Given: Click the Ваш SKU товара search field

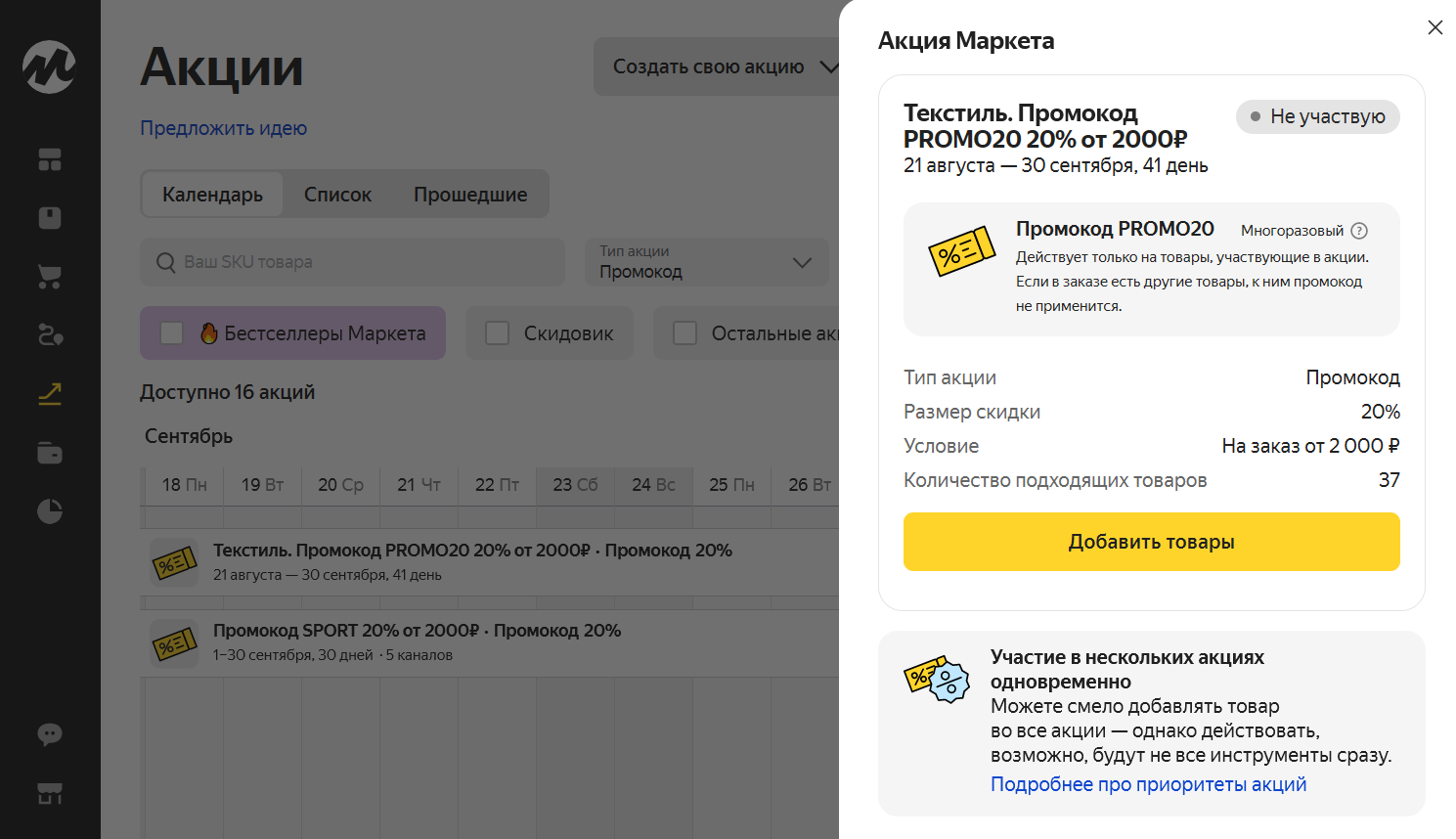Looking at the screenshot, I should point(352,262).
